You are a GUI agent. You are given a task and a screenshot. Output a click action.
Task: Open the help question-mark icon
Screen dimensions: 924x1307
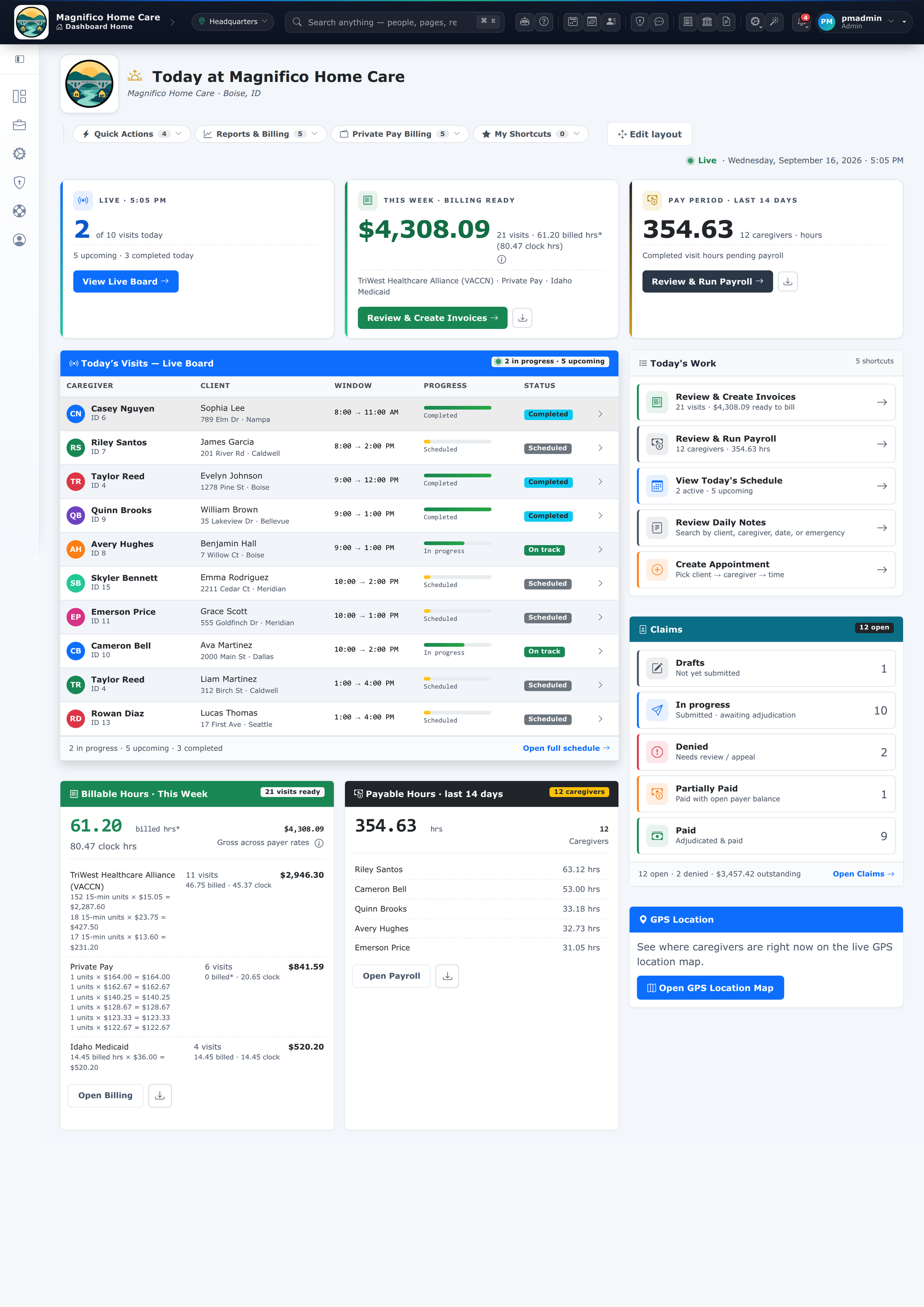click(x=544, y=22)
